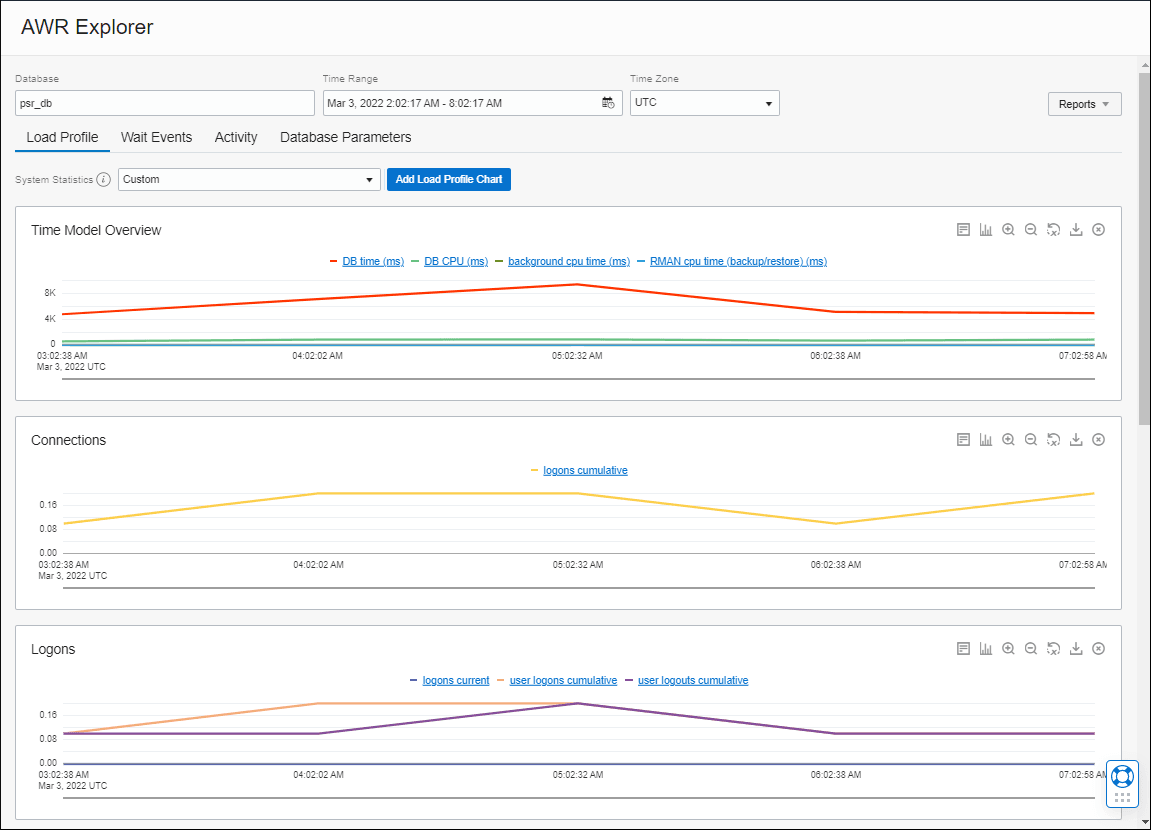This screenshot has height=830, width=1151.
Task: Remove the Connections chart via its close icon
Action: click(1098, 439)
